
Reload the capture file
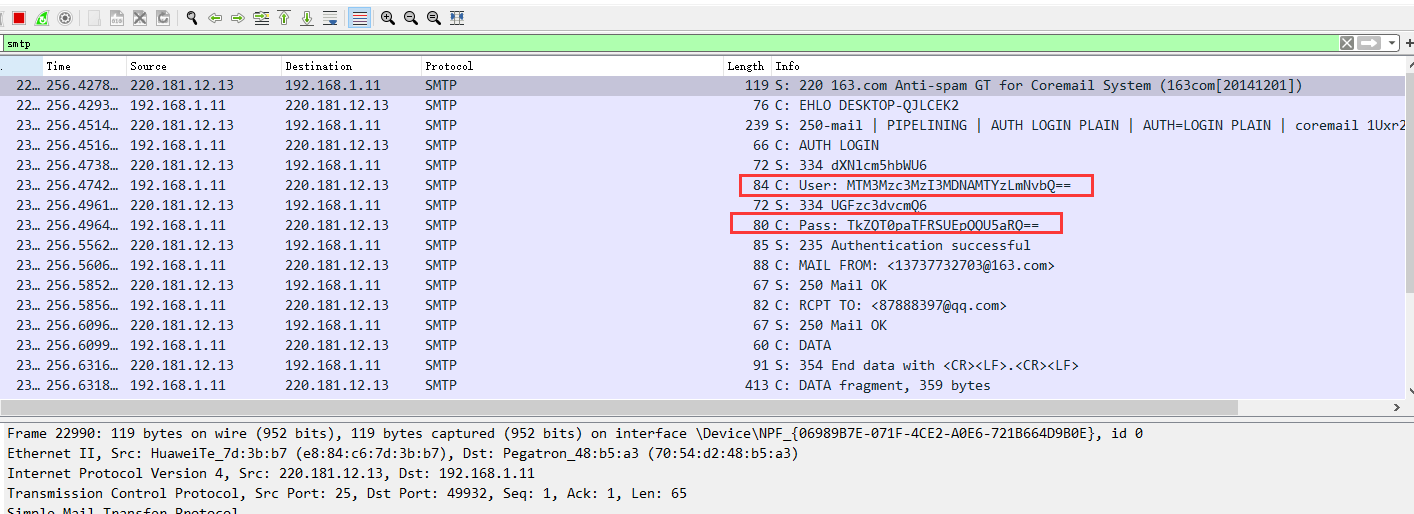point(163,18)
